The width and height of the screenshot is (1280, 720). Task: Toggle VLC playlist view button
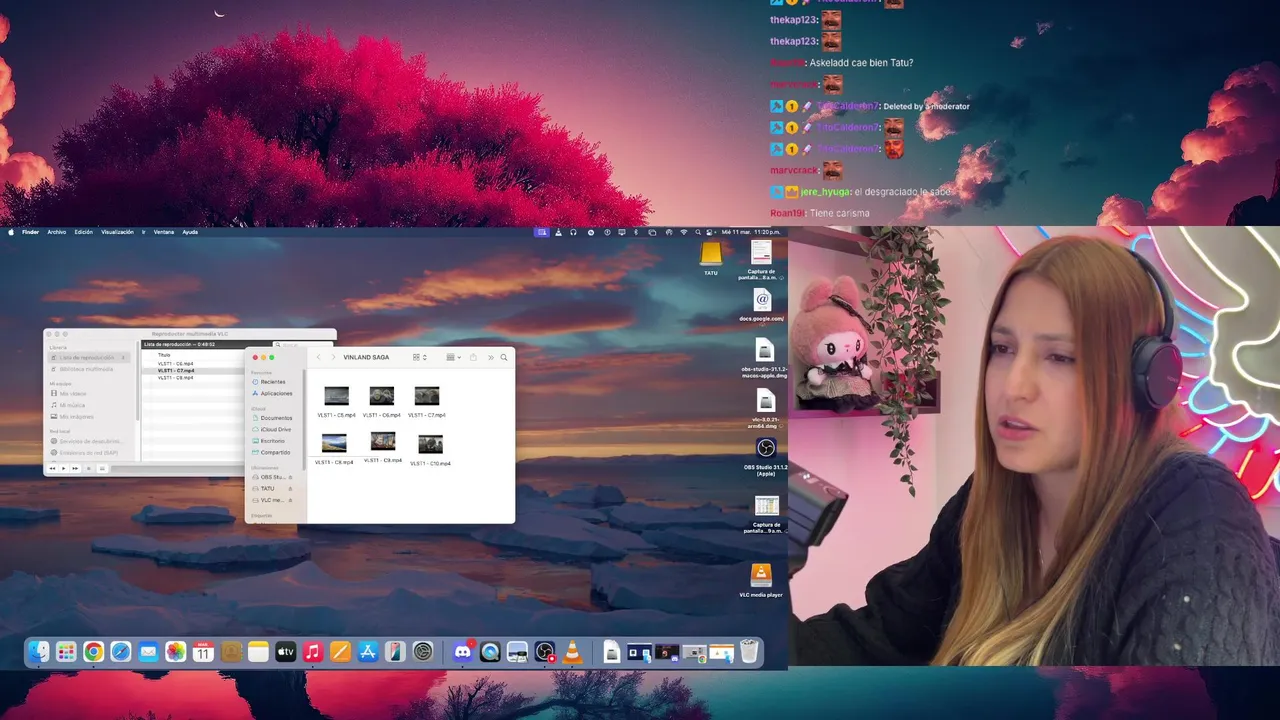click(101, 469)
